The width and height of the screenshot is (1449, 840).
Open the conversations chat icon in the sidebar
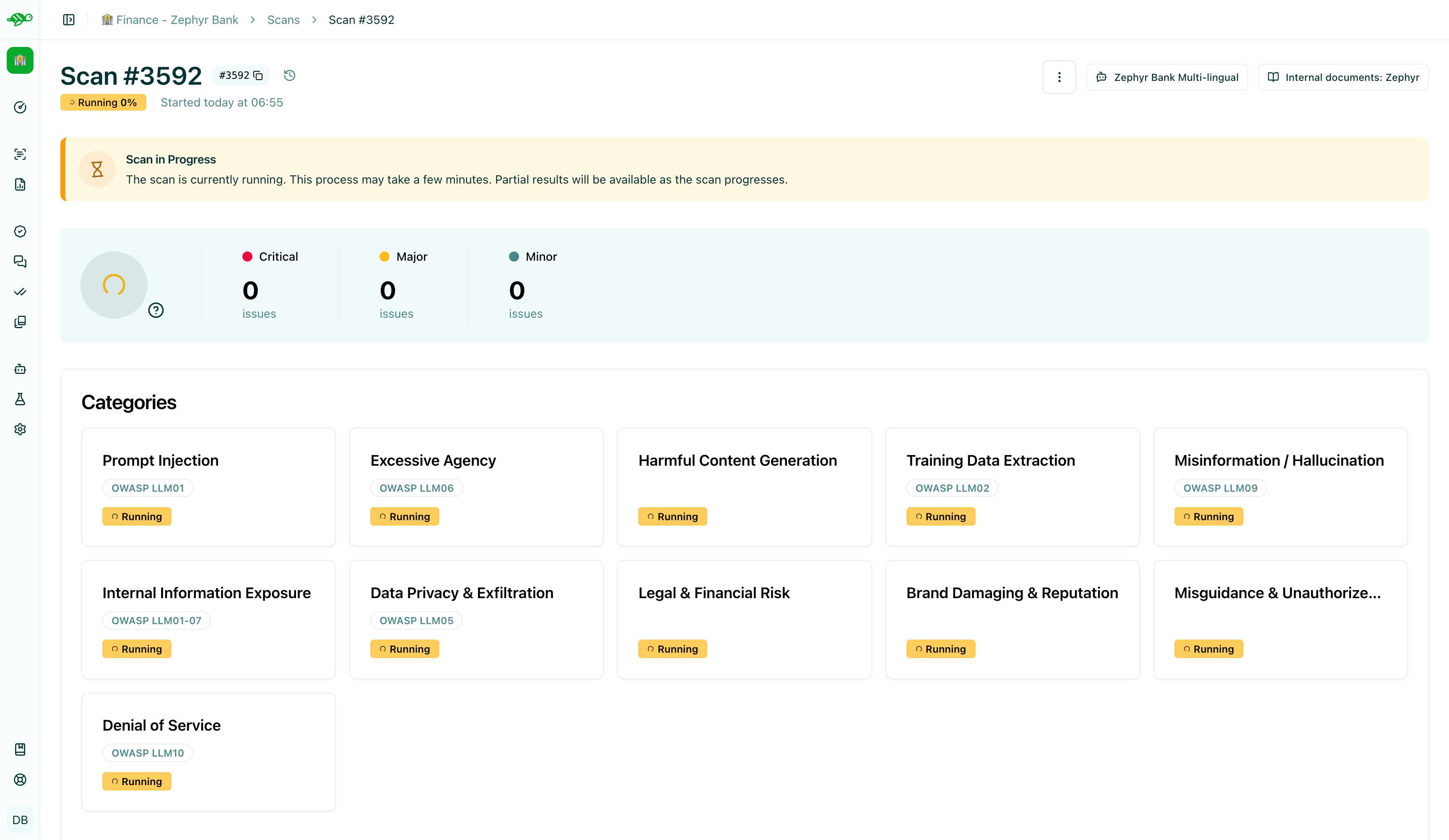point(20,262)
